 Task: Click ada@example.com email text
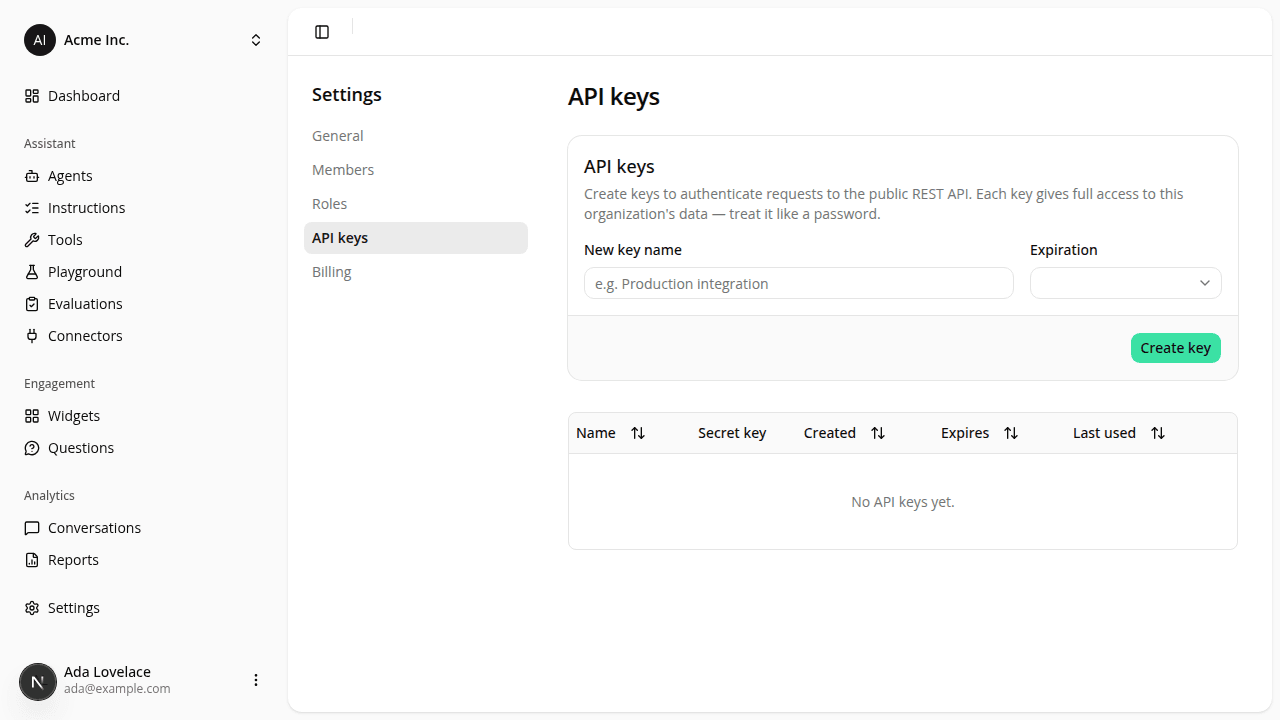tap(117, 689)
